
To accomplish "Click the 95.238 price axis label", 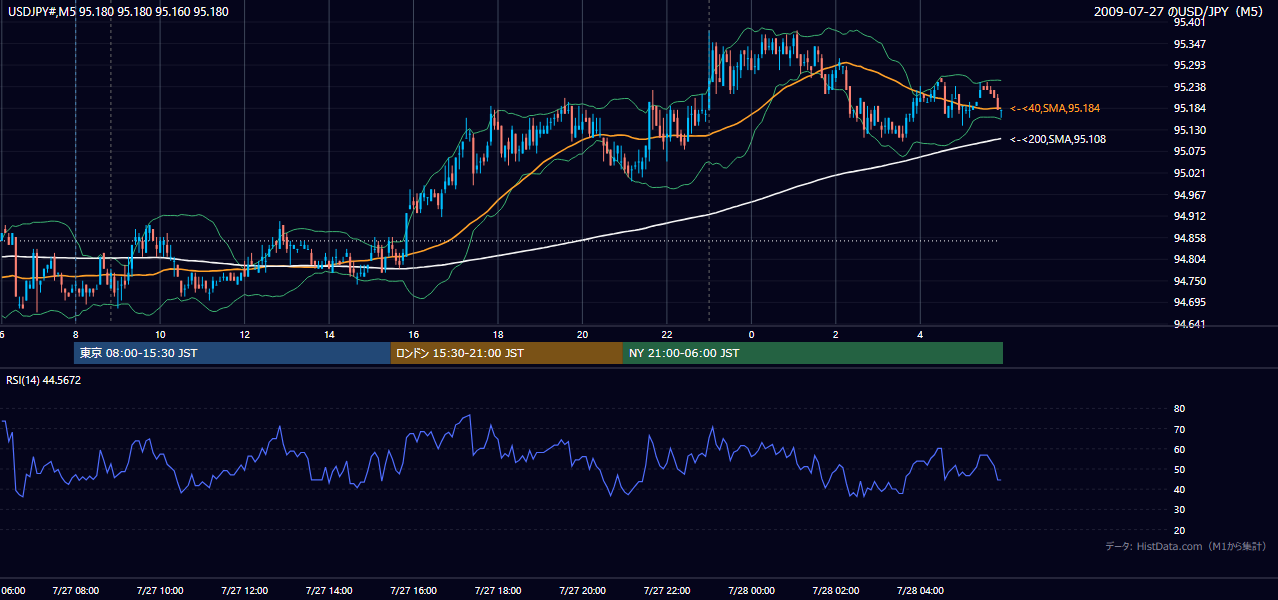I will click(1191, 87).
